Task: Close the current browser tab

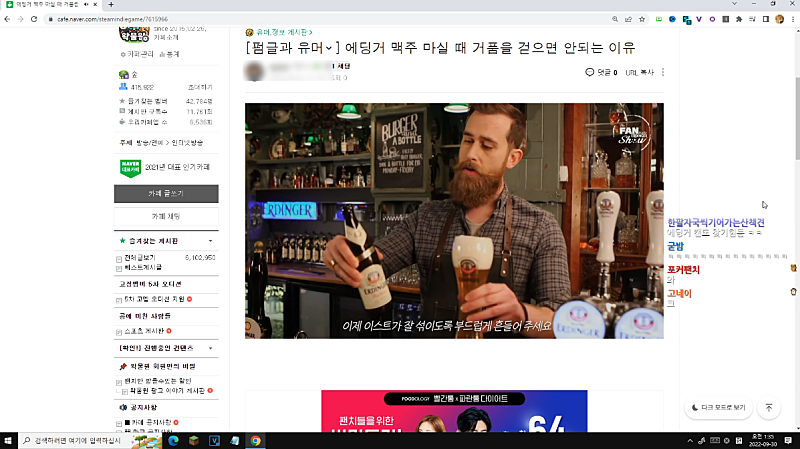Action: coord(95,4)
